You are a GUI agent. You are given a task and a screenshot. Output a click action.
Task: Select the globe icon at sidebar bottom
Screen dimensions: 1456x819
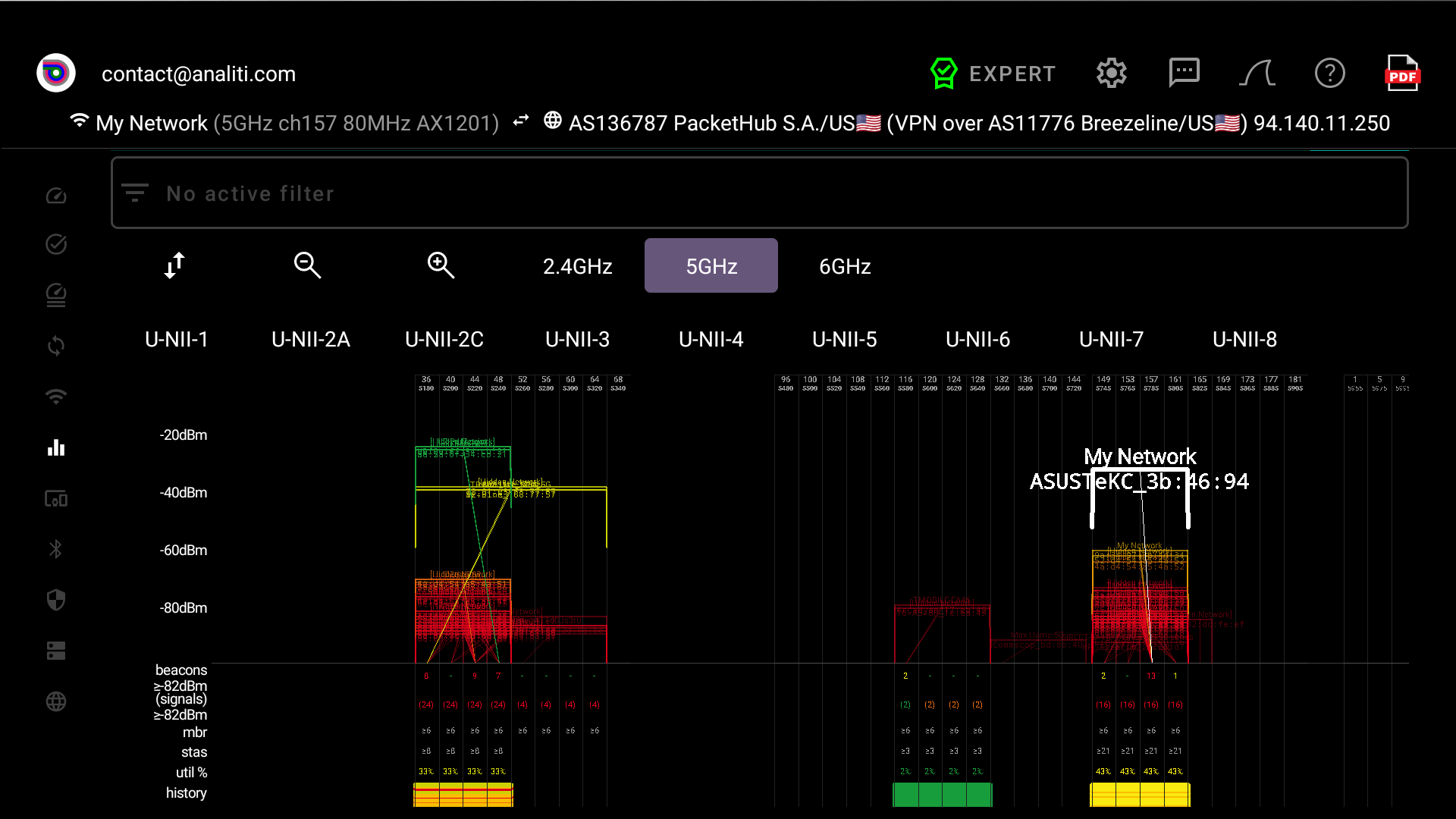tap(55, 701)
